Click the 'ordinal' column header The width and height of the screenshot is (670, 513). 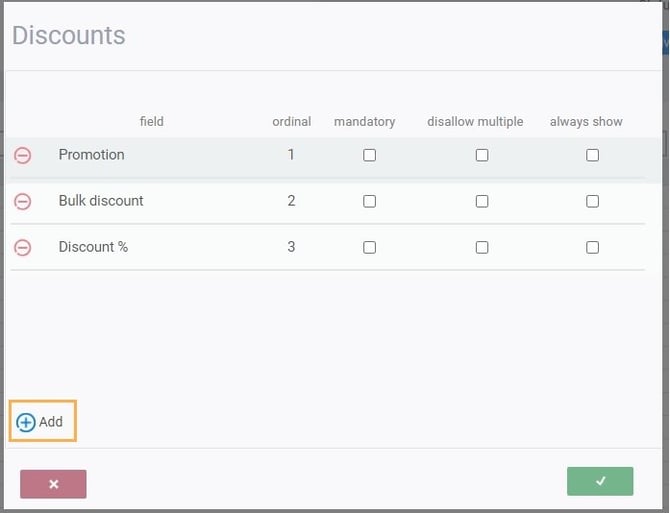click(x=292, y=121)
